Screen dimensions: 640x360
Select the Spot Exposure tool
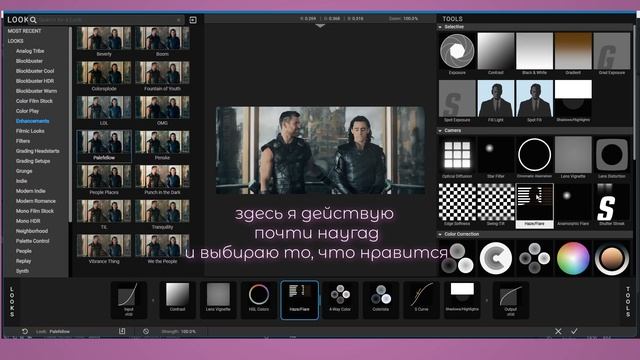pos(457,101)
